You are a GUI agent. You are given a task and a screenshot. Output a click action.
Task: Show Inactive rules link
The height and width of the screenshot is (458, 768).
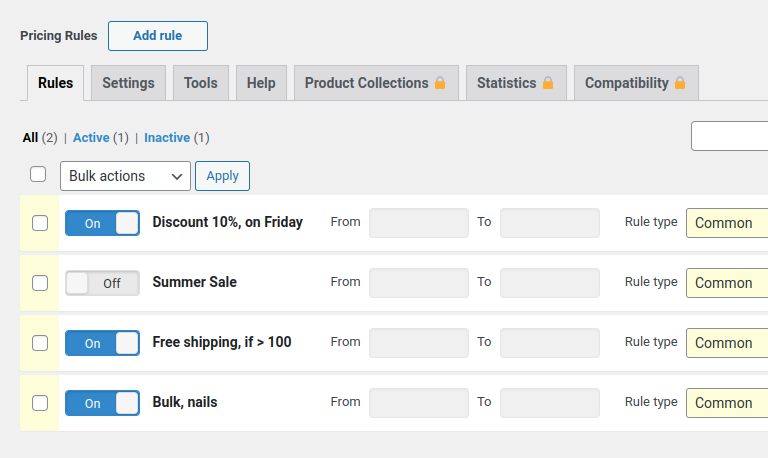coord(167,138)
